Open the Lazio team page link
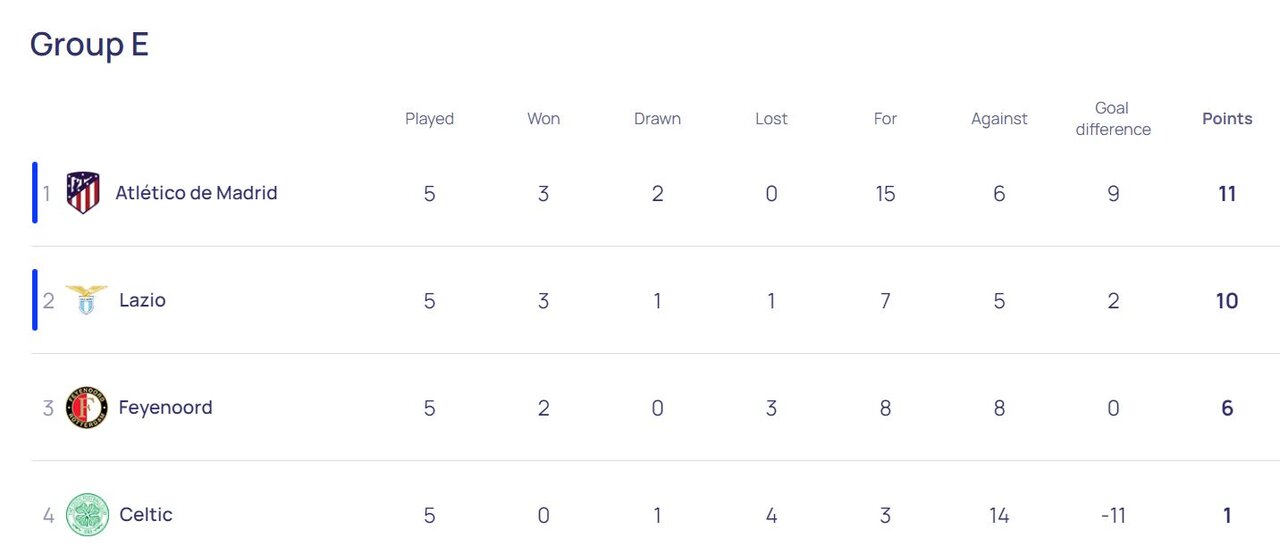 pyautogui.click(x=142, y=300)
